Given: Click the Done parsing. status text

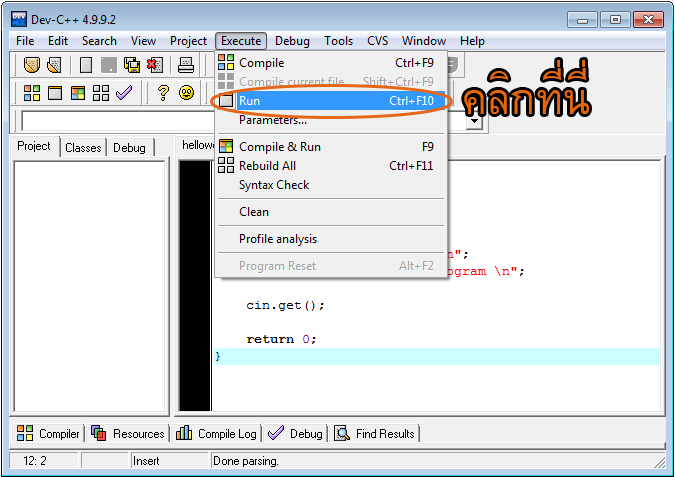Looking at the screenshot, I should [246, 461].
